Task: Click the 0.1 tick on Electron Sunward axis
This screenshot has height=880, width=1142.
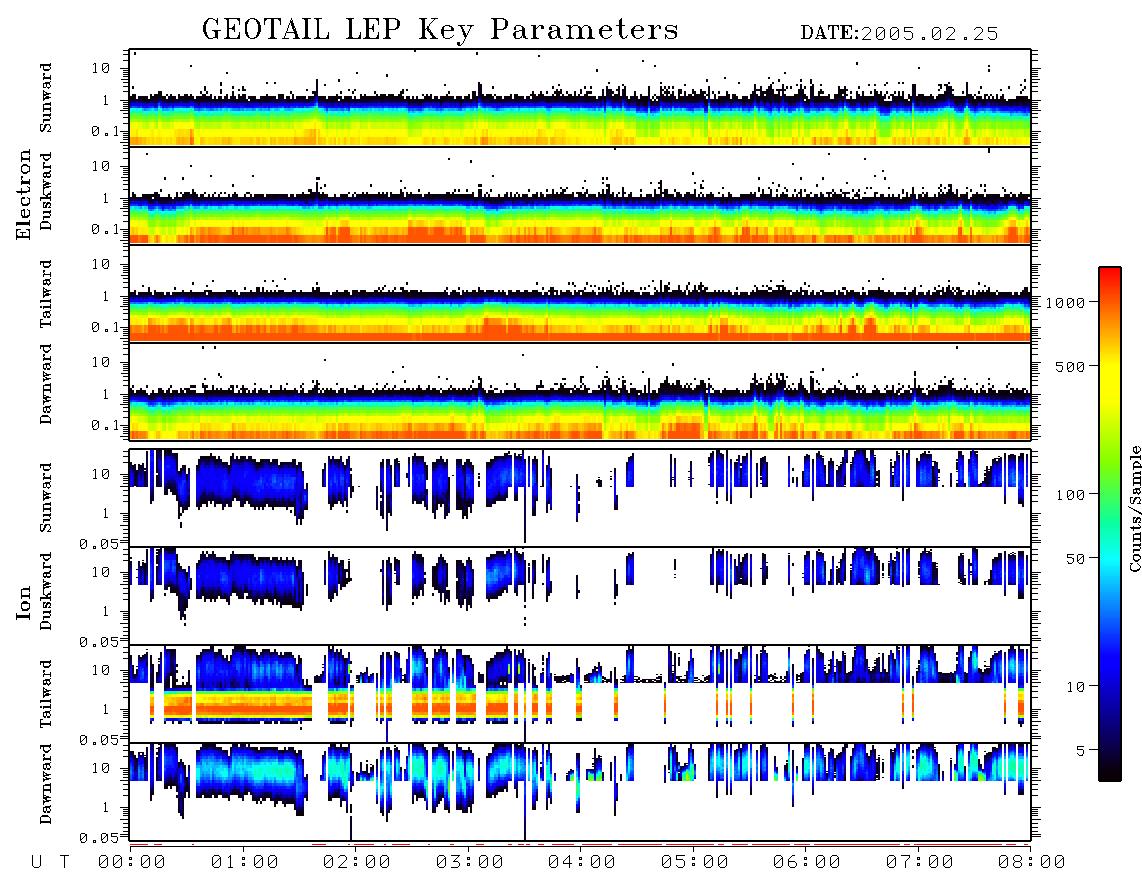Action: [x=106, y=131]
